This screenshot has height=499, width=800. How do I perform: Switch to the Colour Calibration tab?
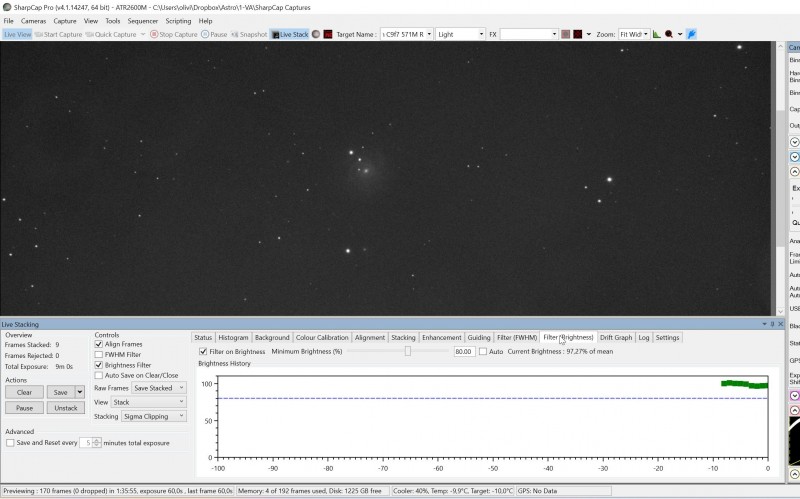(322, 338)
